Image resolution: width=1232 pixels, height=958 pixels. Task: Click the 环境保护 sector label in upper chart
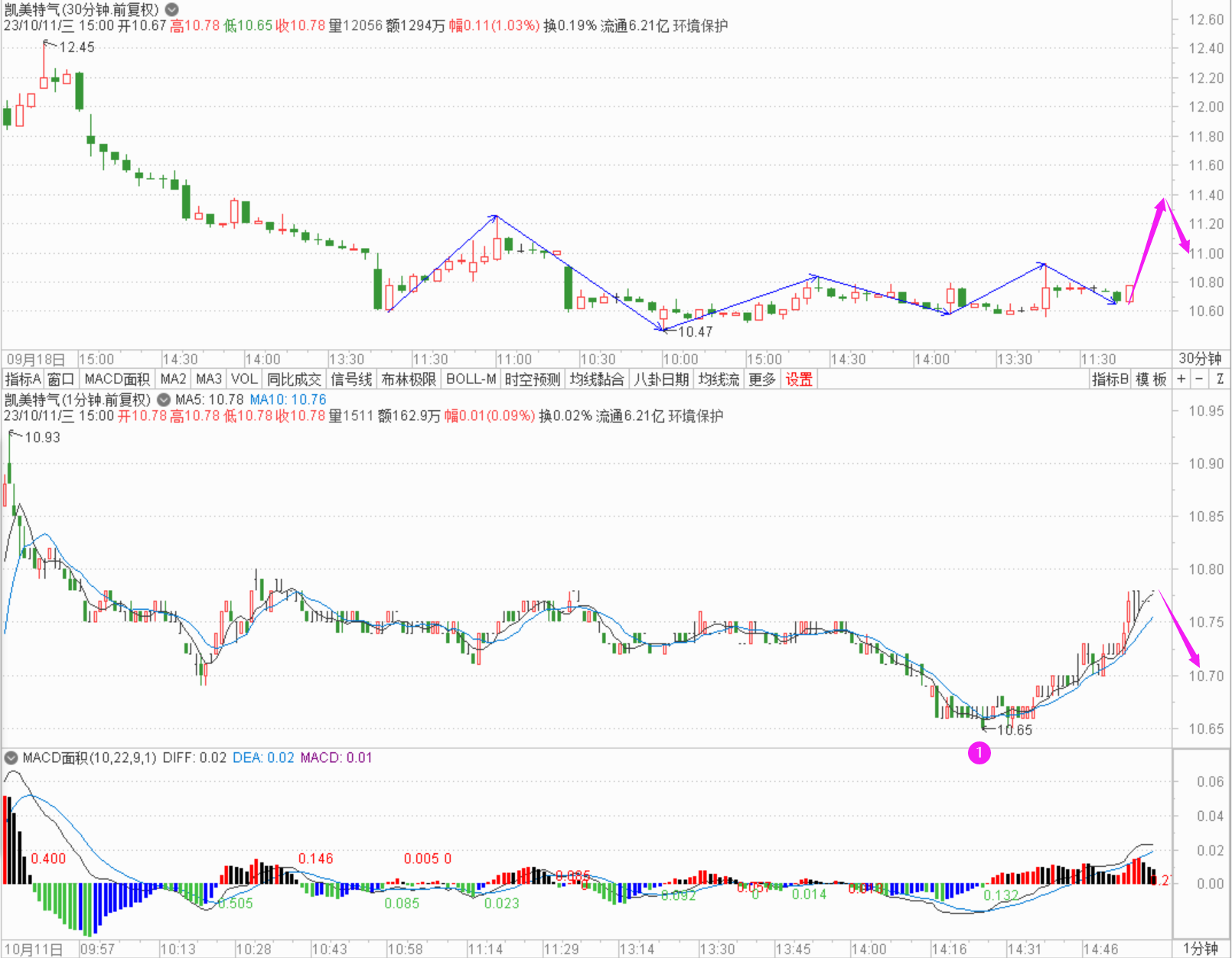click(x=701, y=26)
